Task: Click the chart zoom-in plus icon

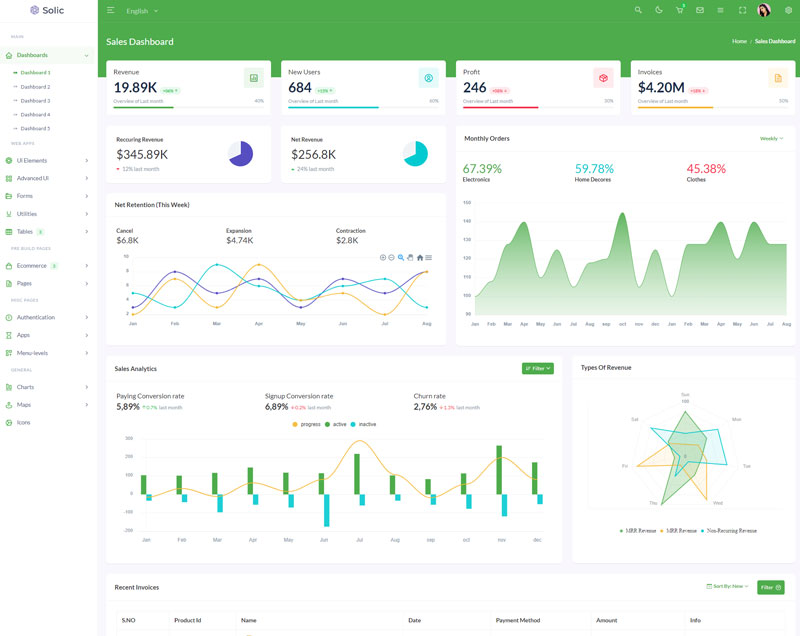Action: pos(383,257)
